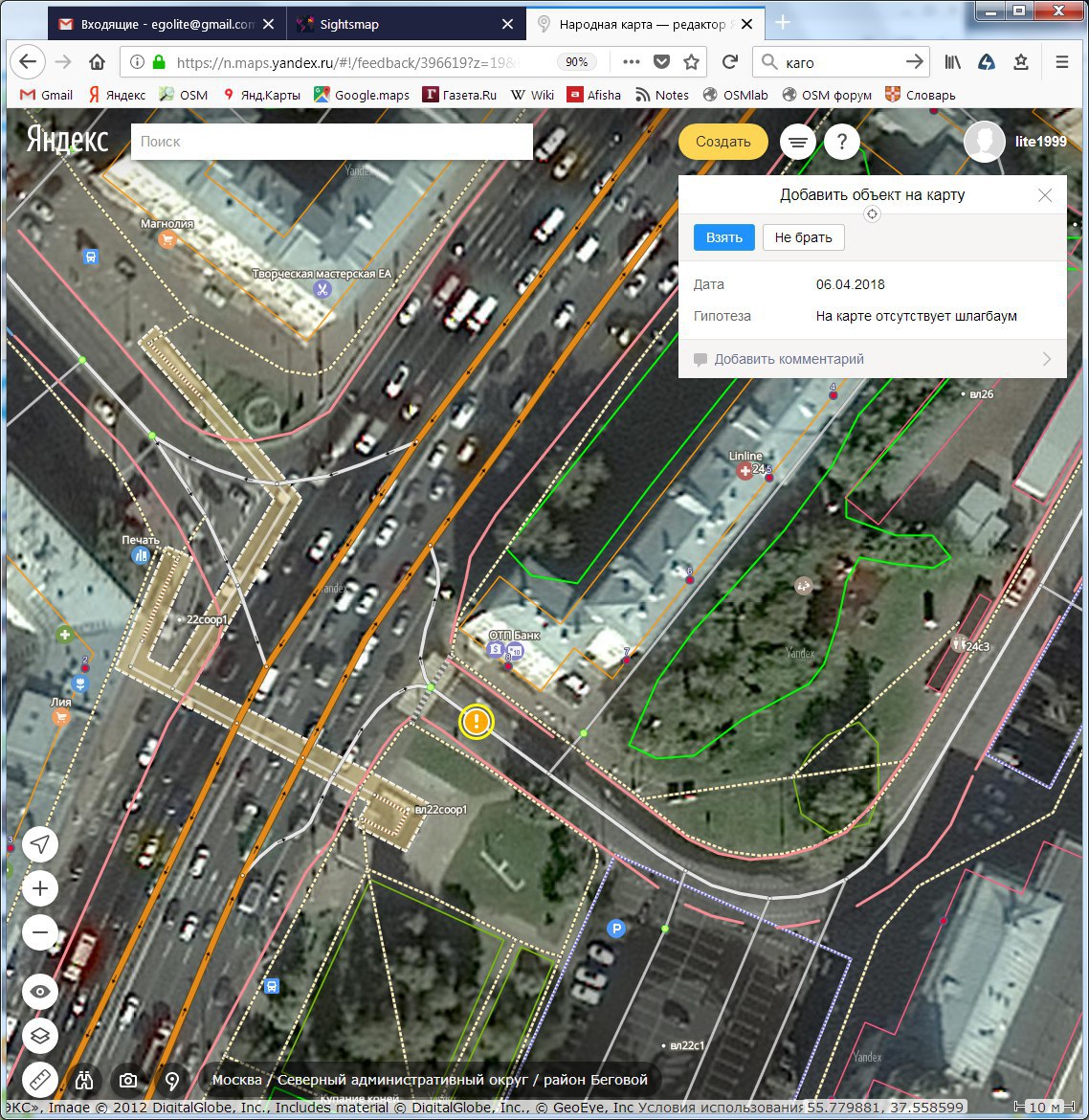This screenshot has height=1120, width=1089.
Task: Open the binoculars panorama tool
Action: tap(84, 1080)
